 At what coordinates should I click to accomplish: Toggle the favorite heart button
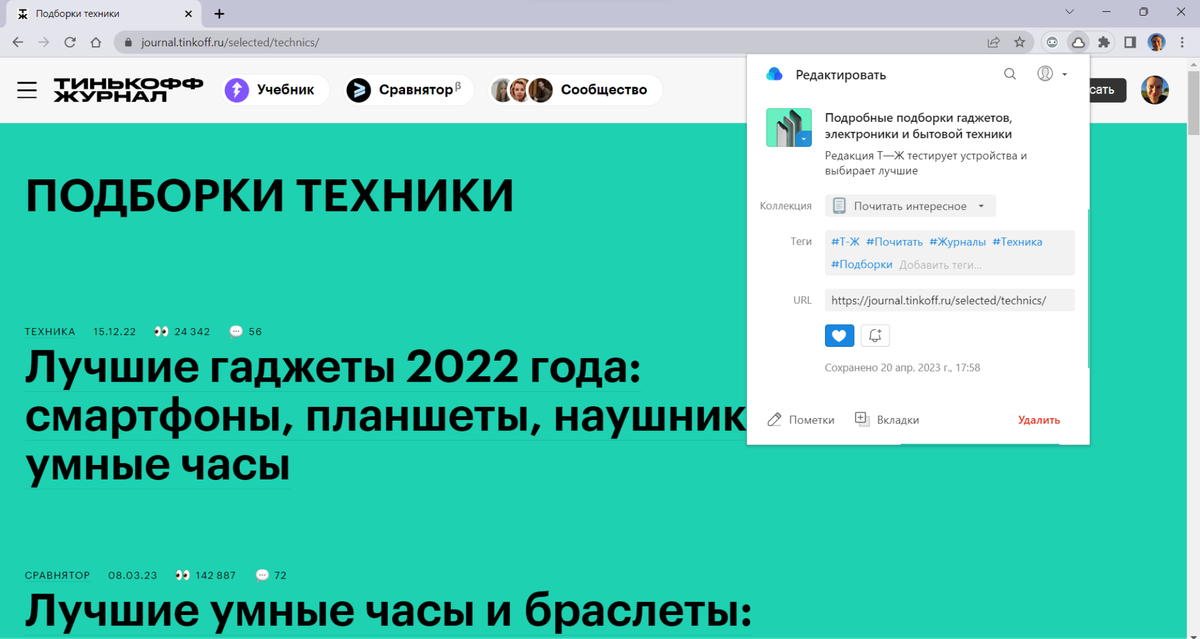[840, 335]
